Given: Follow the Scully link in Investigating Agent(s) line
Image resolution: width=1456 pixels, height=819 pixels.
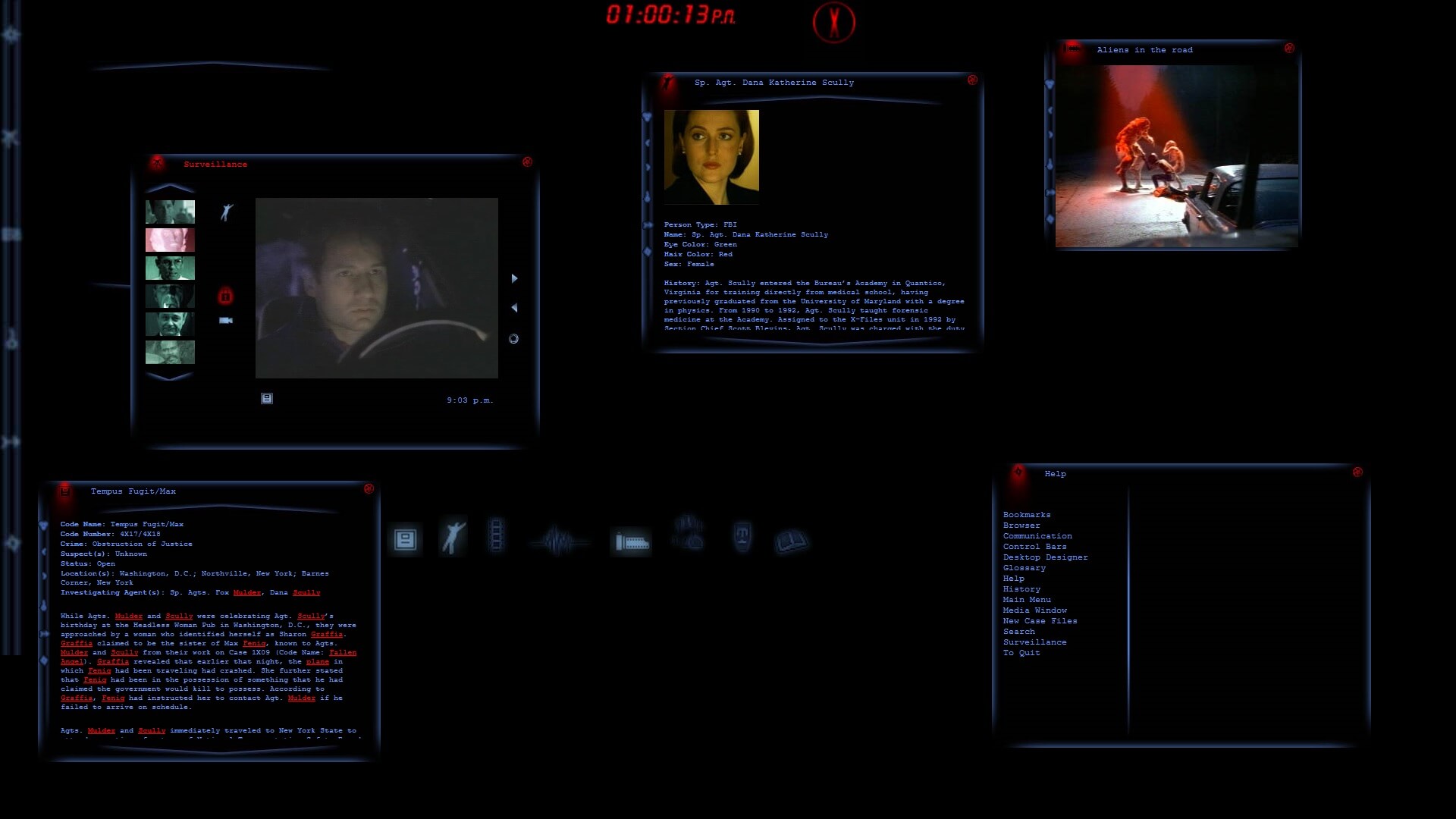Looking at the screenshot, I should pyautogui.click(x=306, y=592).
